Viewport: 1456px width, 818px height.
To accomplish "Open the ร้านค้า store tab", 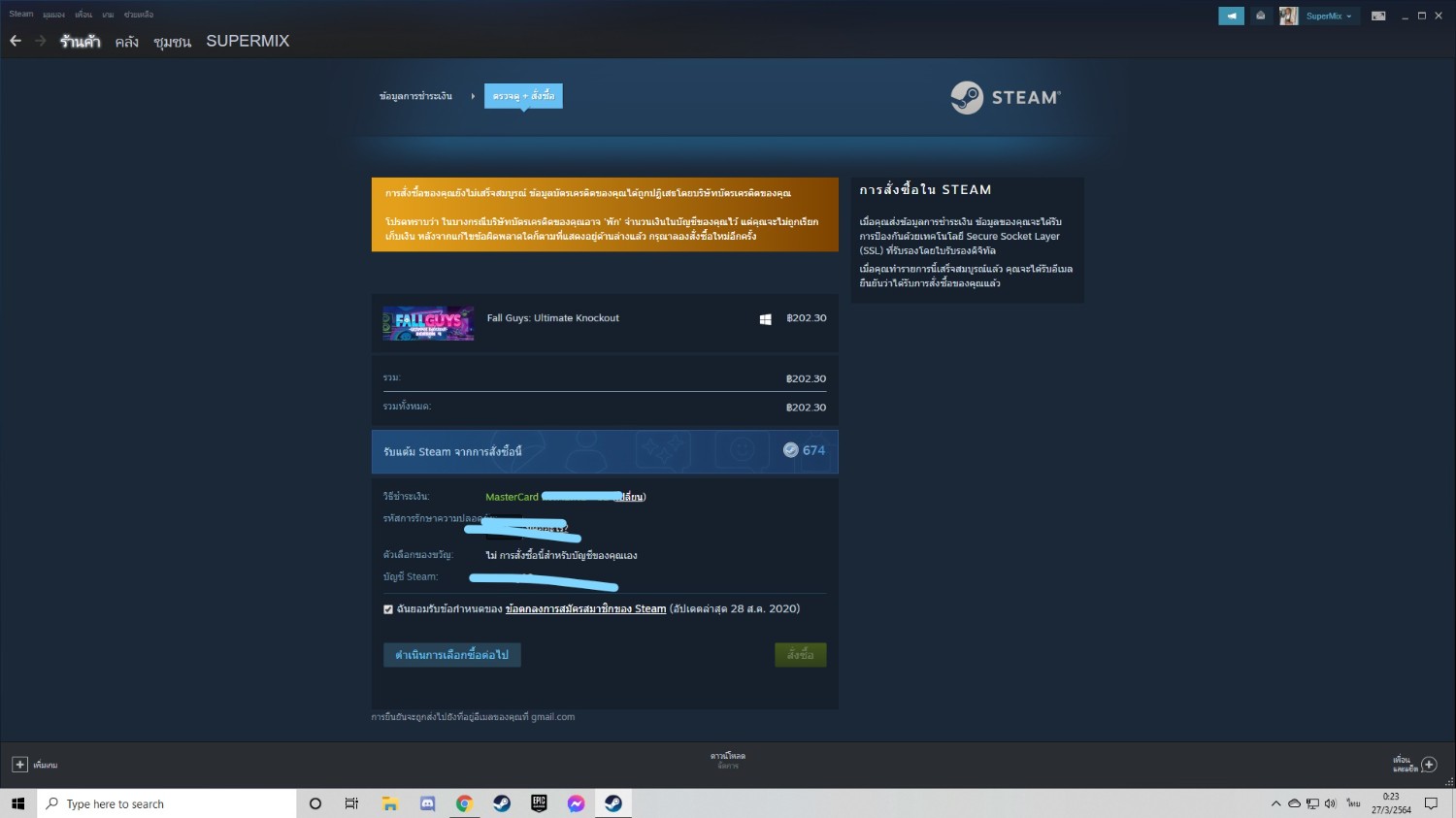I will tap(80, 41).
